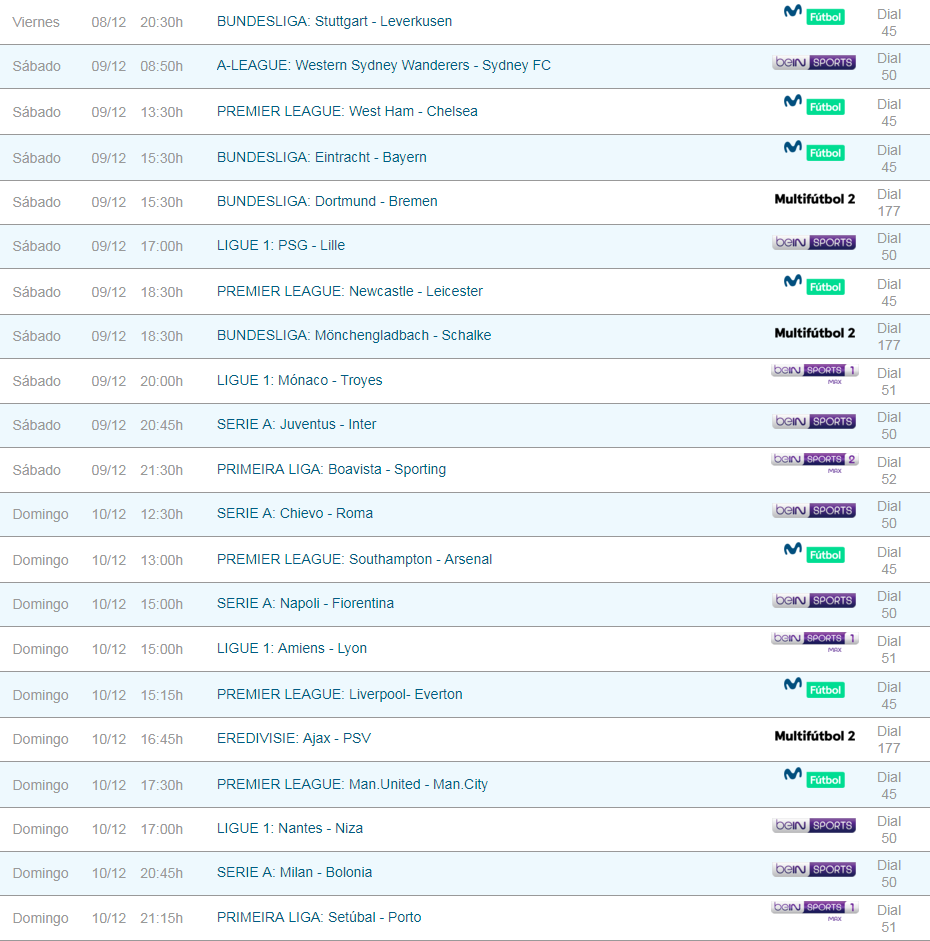Click beIN Sports 1 Max logo for Mónaco - Troyes
The height and width of the screenshot is (941, 930).
pos(814,372)
